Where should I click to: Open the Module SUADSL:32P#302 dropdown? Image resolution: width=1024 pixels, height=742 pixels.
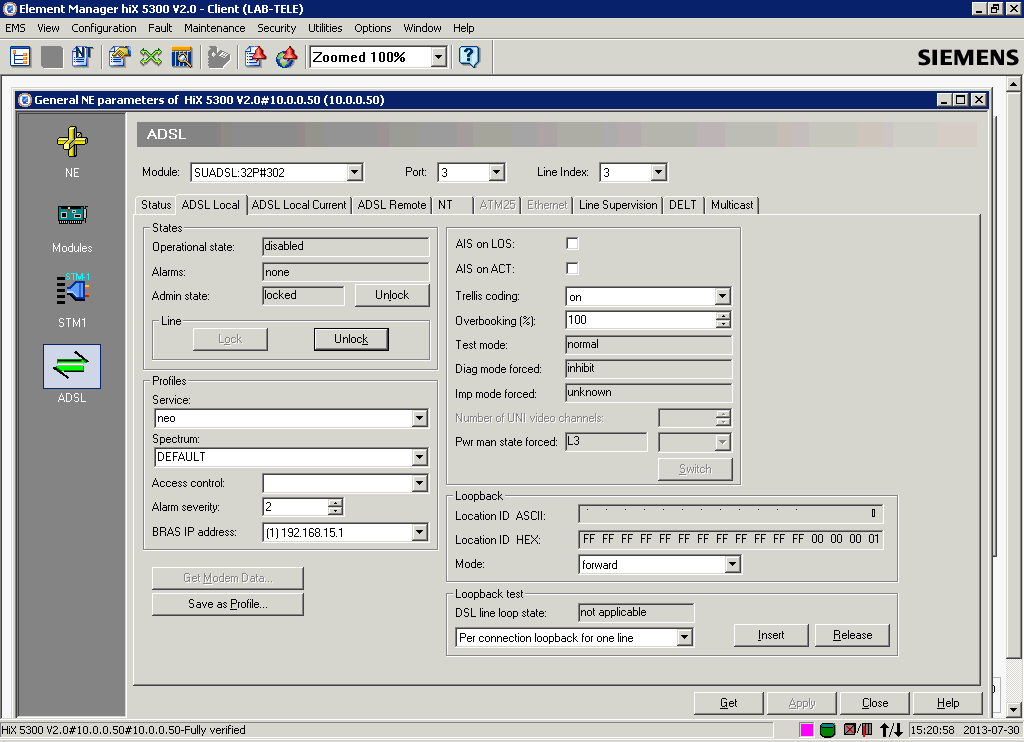pos(354,172)
